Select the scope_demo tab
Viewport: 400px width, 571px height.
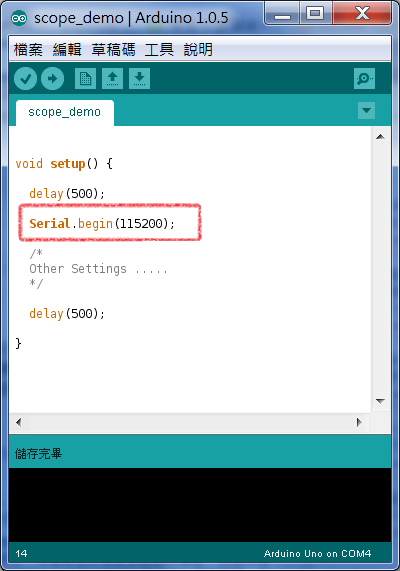coord(65,113)
